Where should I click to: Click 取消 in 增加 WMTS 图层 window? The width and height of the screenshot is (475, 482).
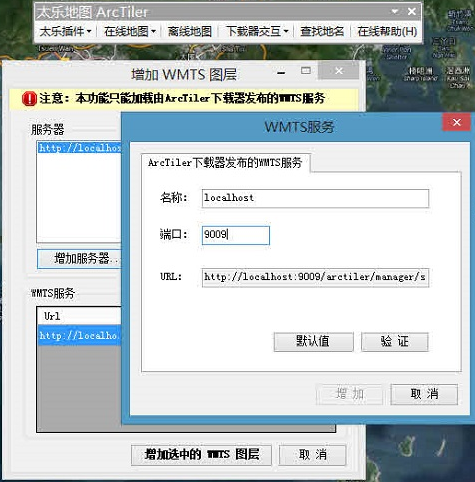coord(312,454)
